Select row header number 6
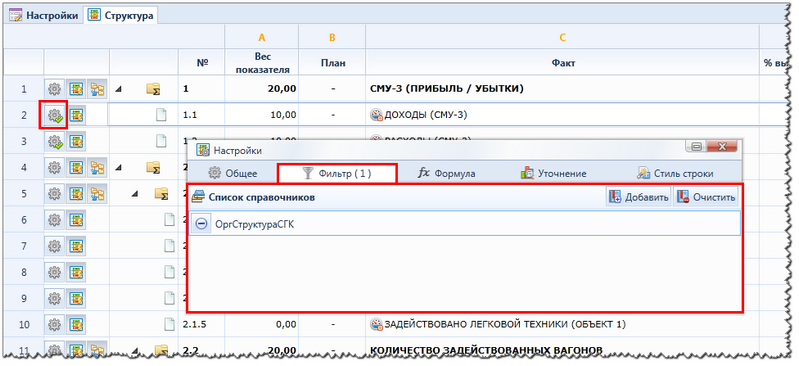 pyautogui.click(x=23, y=220)
